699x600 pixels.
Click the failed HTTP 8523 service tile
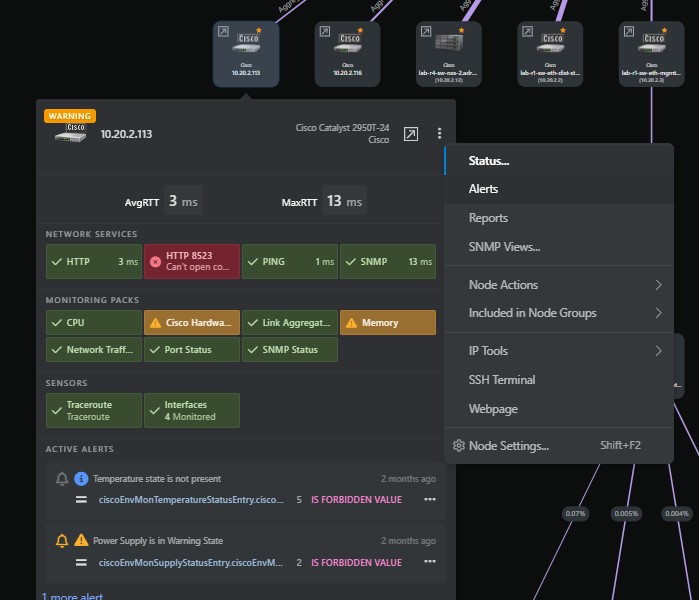point(192,262)
